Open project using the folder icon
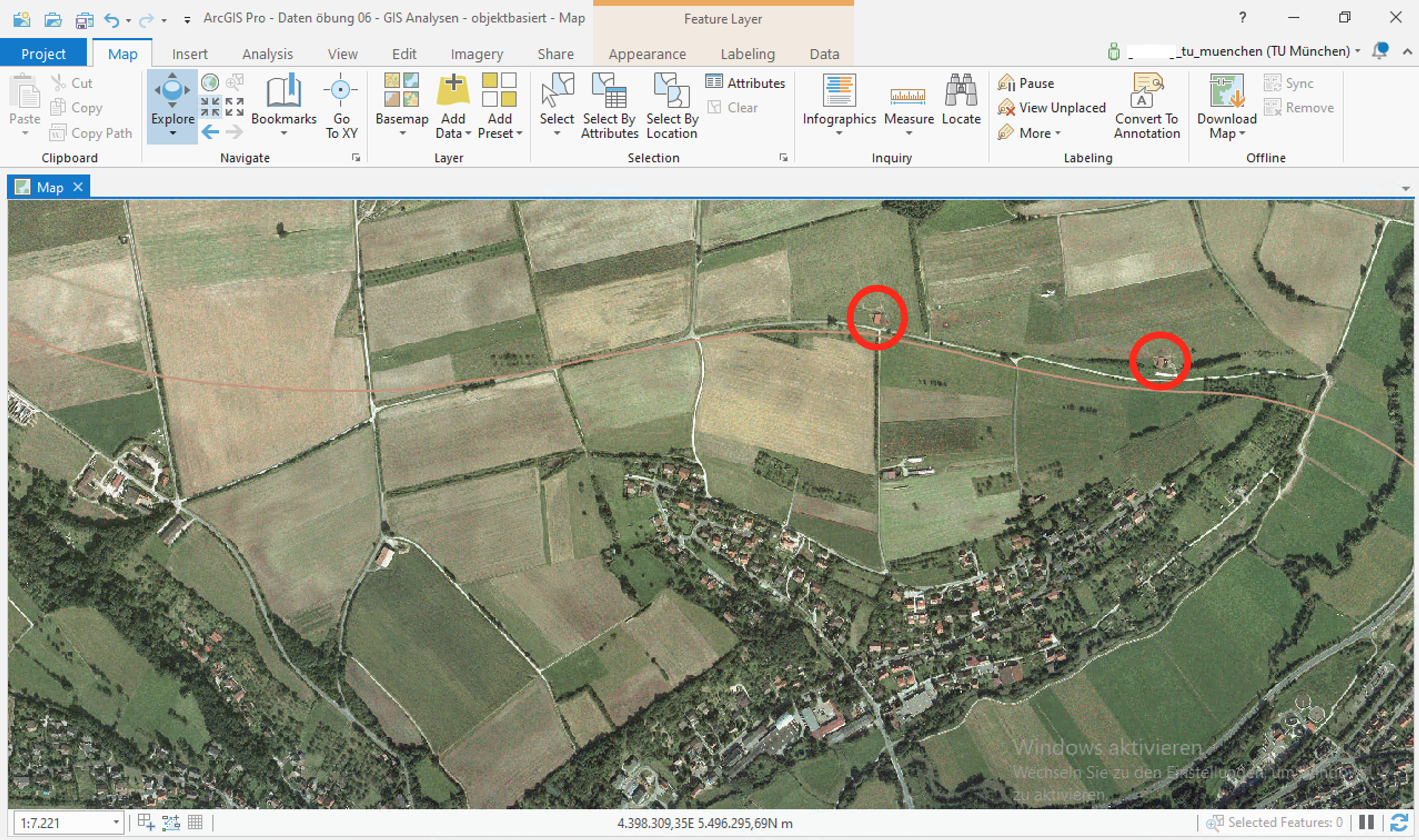1419x840 pixels. (x=53, y=19)
